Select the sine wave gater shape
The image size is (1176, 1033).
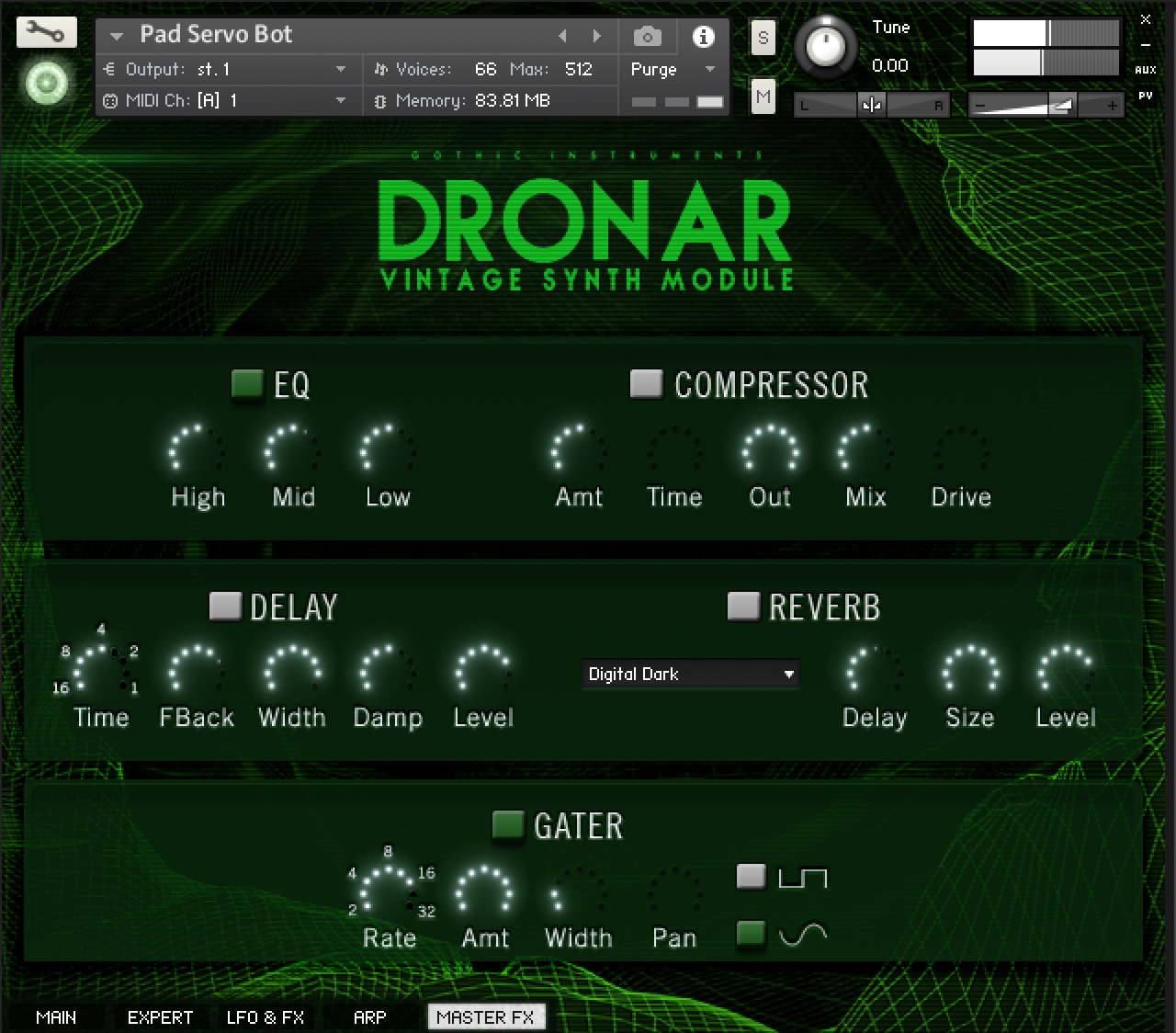click(x=752, y=934)
